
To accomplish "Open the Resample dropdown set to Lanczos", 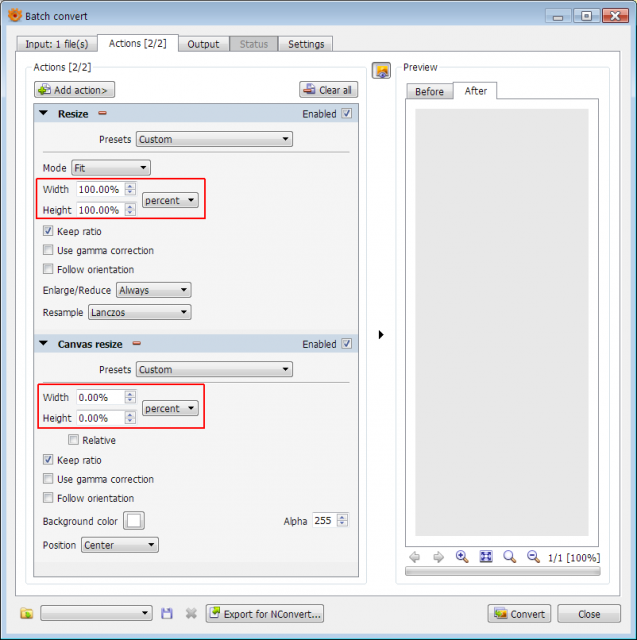I will coord(140,312).
